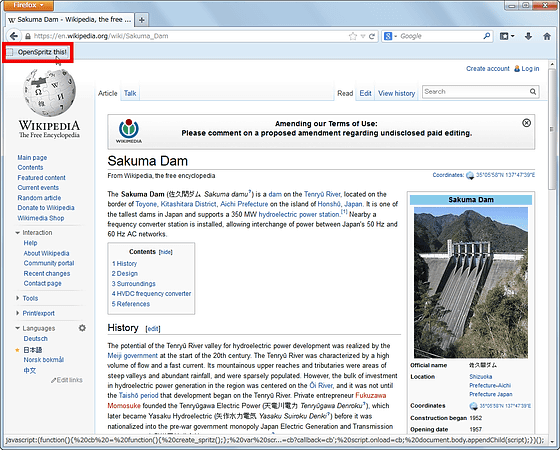Click the padlock site identity icon
The width and height of the screenshot is (560, 450).
28,36
